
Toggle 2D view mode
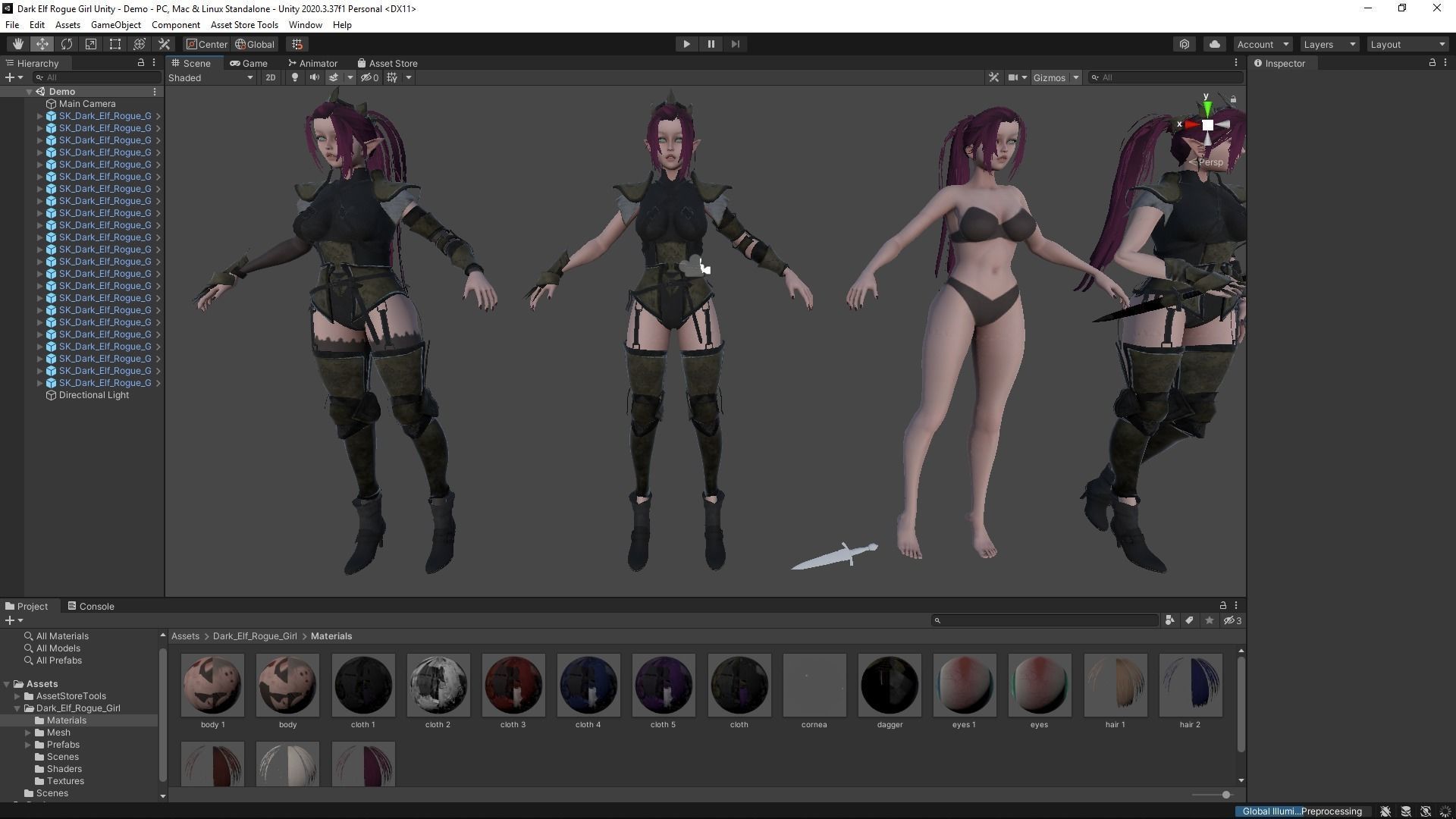(x=270, y=77)
